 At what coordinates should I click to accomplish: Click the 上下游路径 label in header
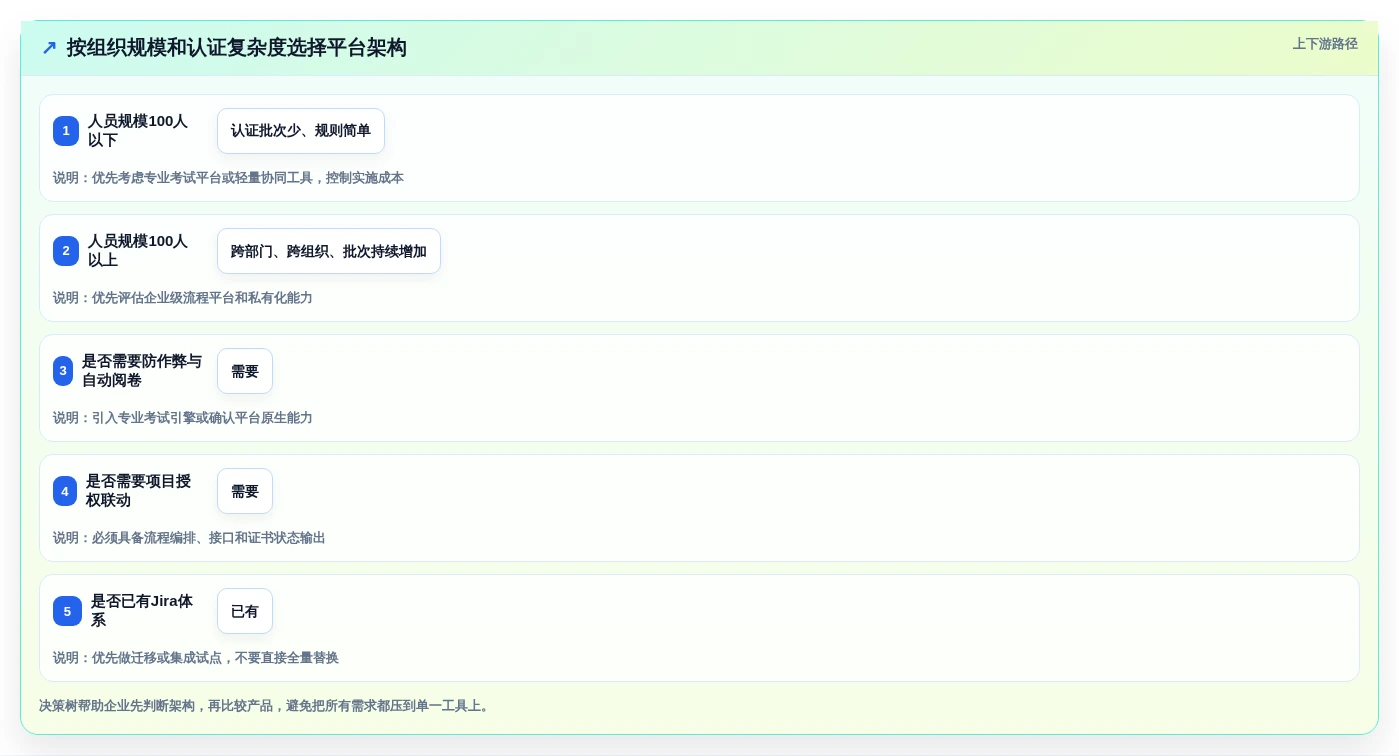pyautogui.click(x=1325, y=44)
